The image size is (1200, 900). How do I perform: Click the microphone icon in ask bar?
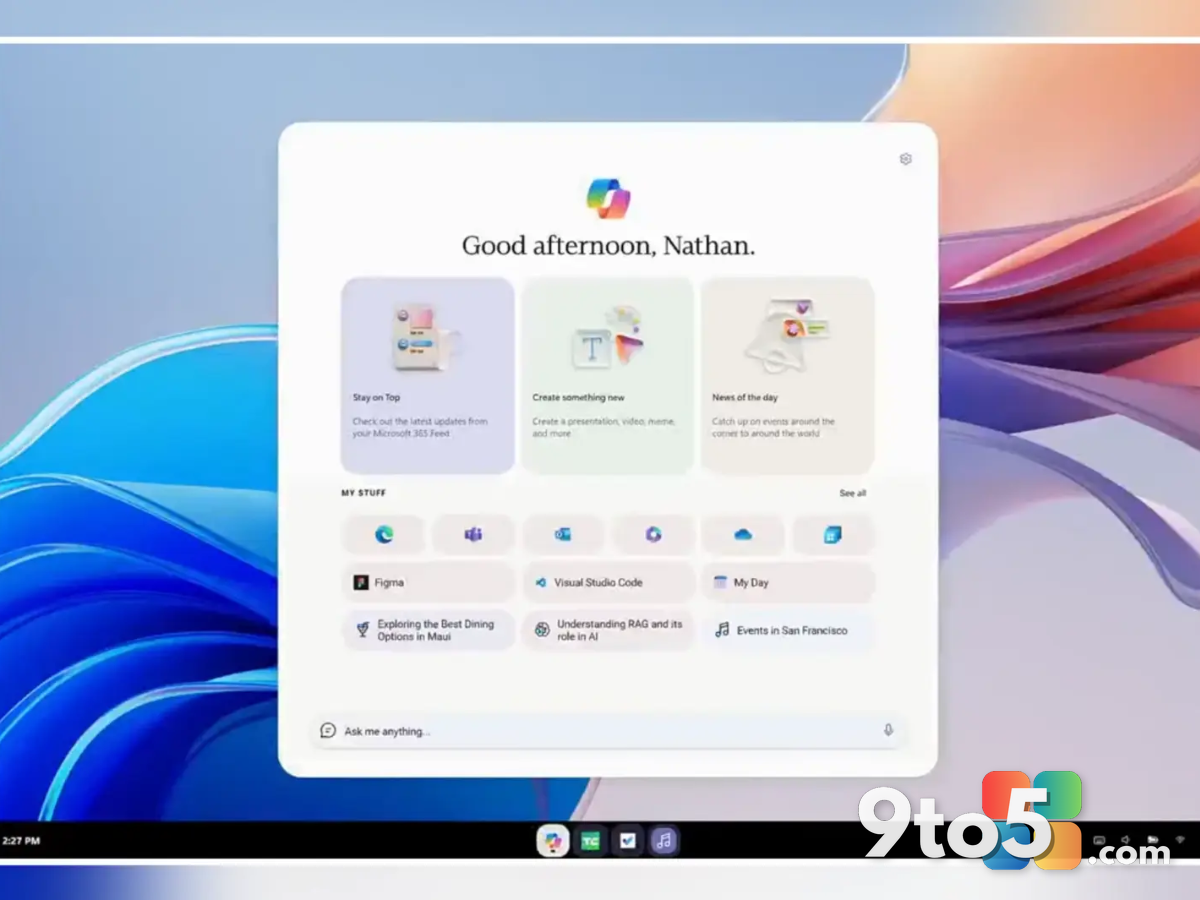pos(888,731)
